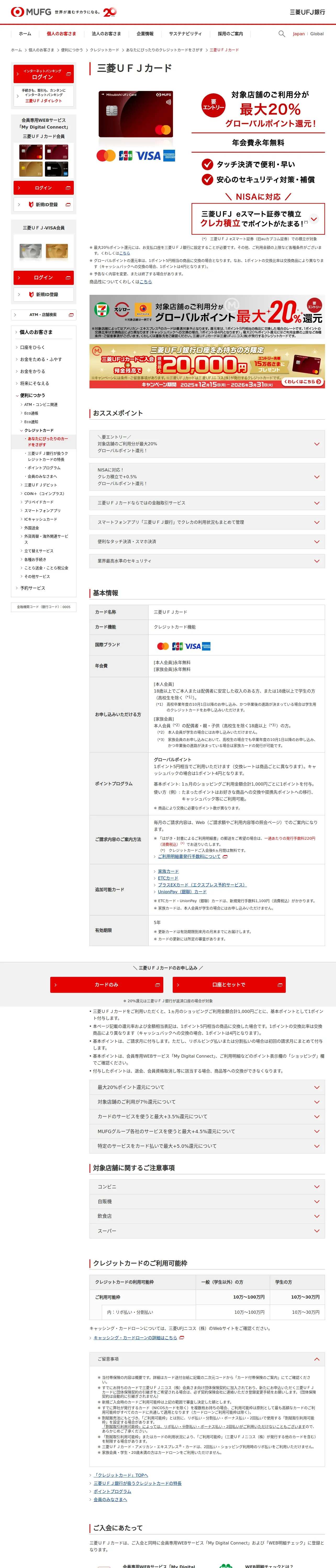Screen dimensions: 336x1568
Task: Expand 自販機 注意事項 accordion
Action: click(x=207, y=1202)
